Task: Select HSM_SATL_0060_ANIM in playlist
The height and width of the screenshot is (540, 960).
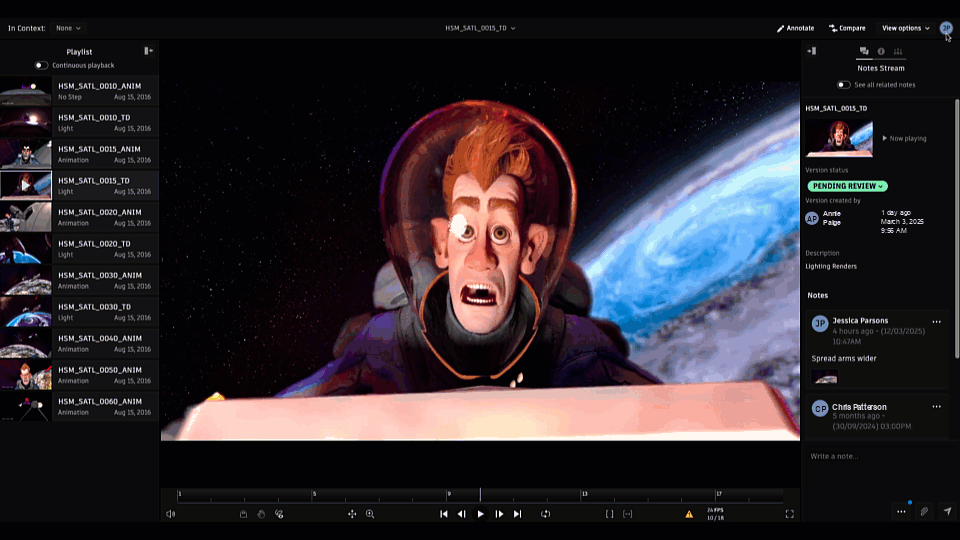Action: [x=80, y=407]
